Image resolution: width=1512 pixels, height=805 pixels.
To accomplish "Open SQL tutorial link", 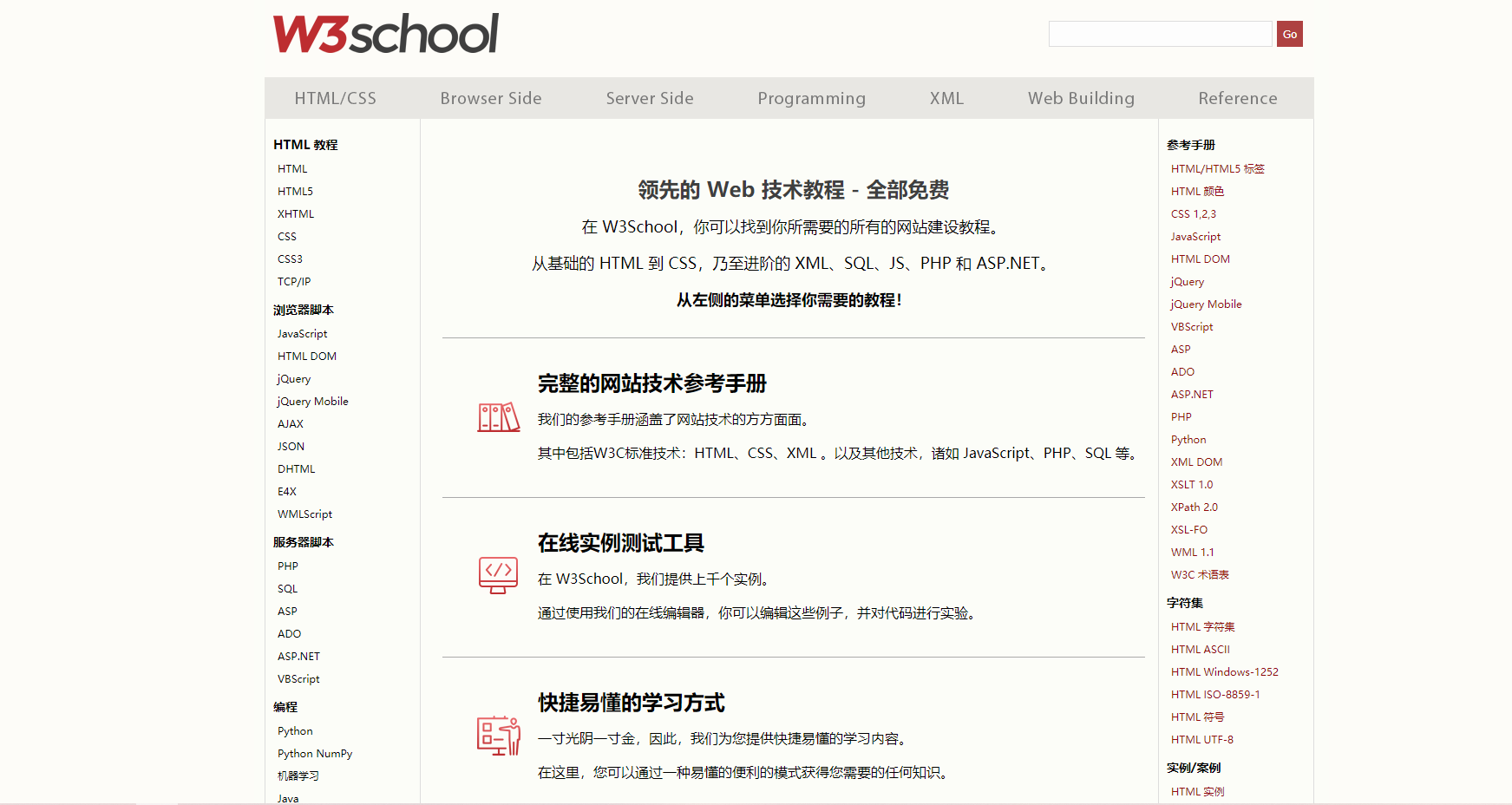I will click(287, 588).
